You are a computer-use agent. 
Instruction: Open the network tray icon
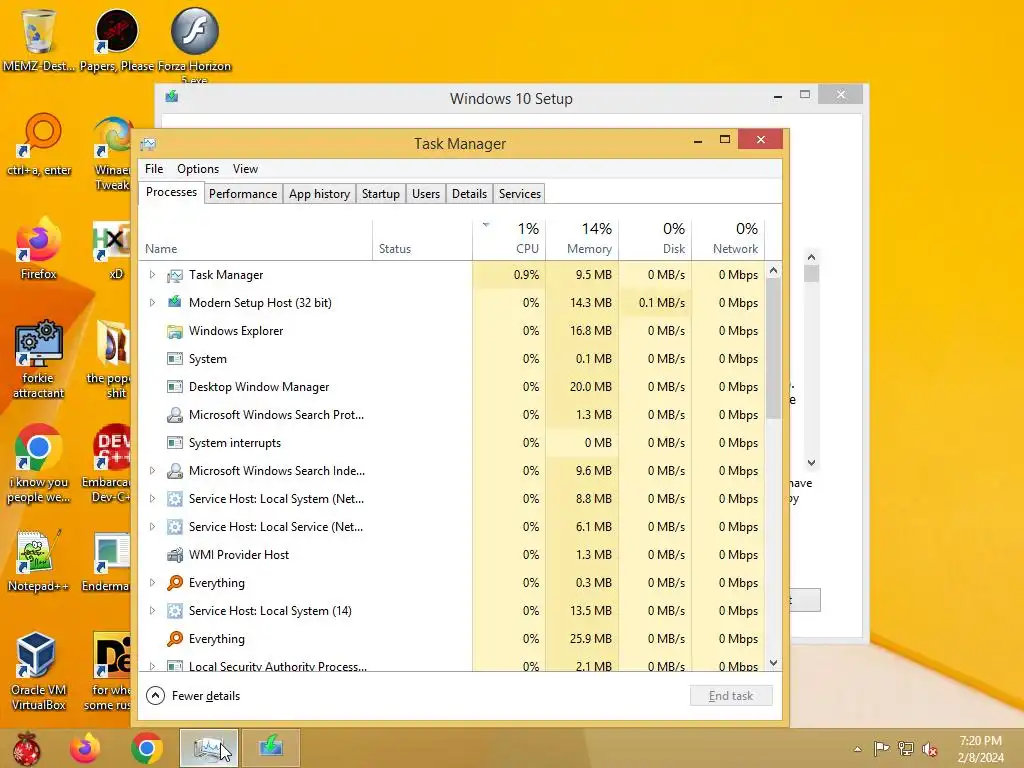coord(906,748)
